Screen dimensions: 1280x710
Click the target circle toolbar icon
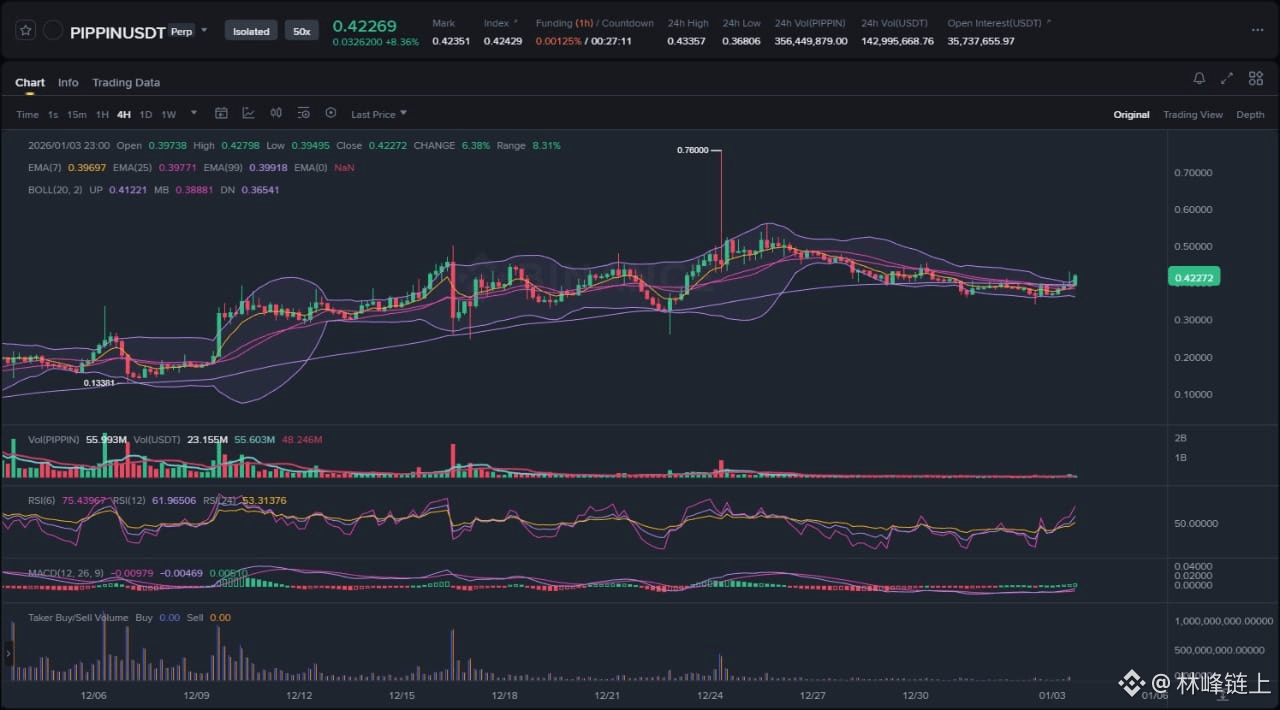[331, 114]
